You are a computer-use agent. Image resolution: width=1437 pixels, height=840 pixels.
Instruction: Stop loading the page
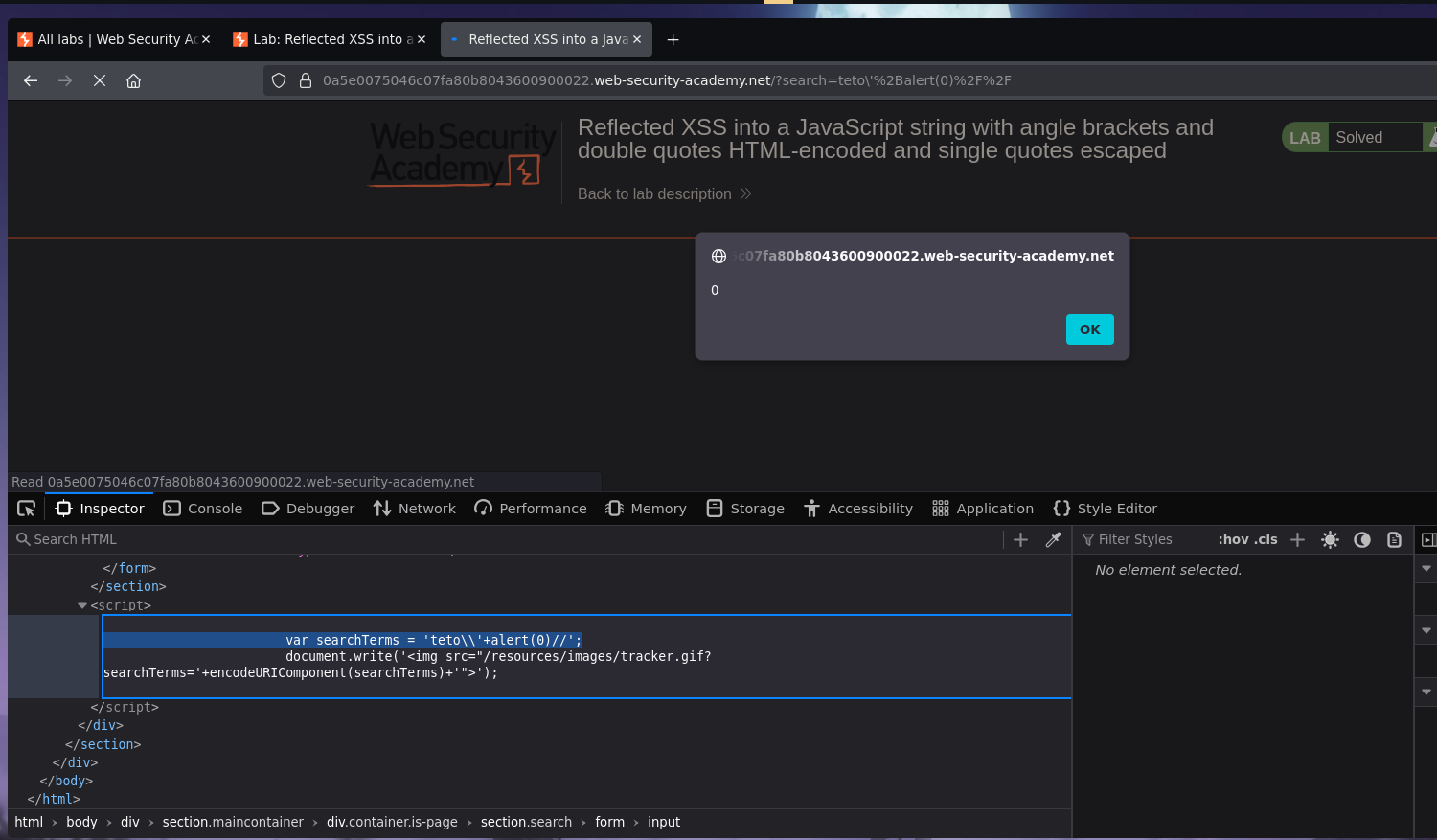[100, 80]
